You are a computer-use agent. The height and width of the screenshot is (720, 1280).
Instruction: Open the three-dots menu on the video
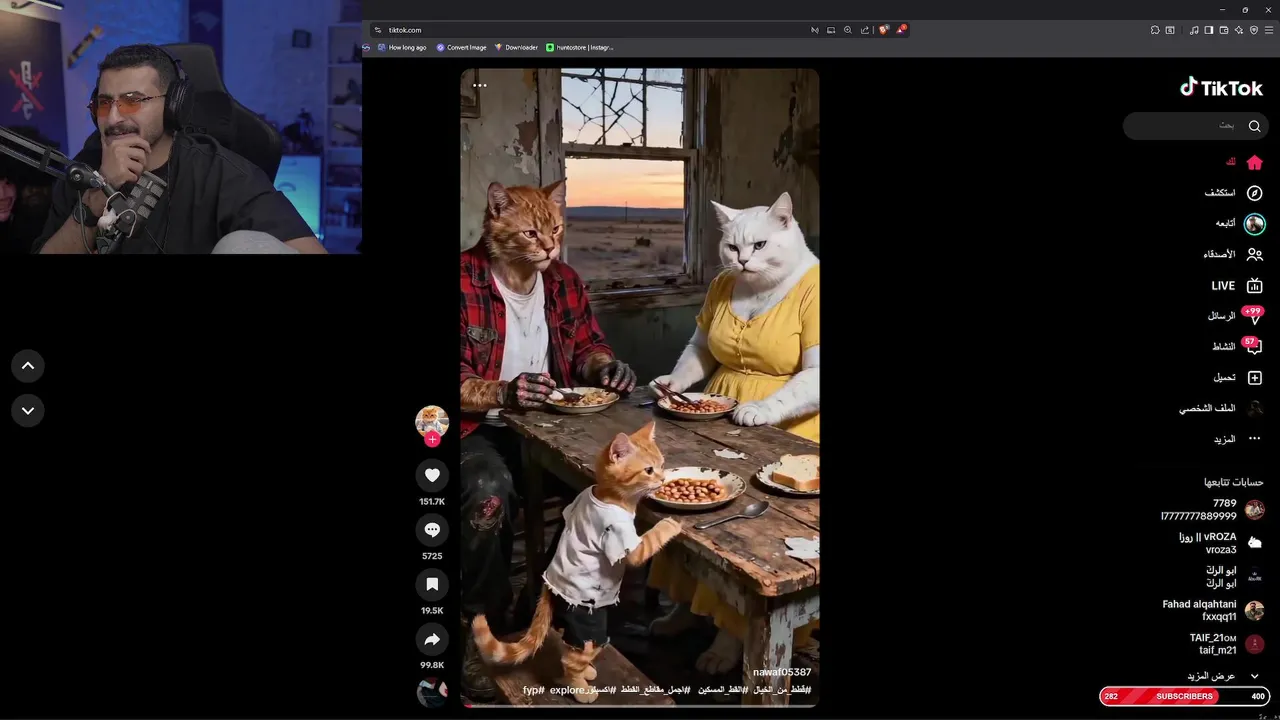pyautogui.click(x=480, y=85)
